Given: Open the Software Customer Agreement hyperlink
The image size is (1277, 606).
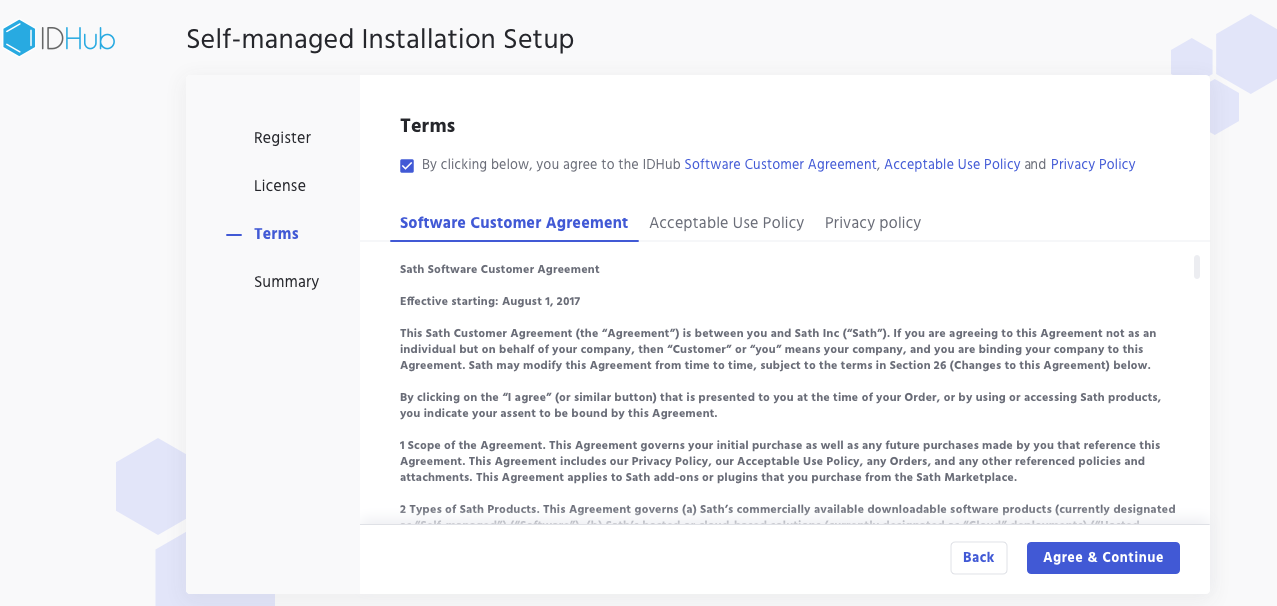Looking at the screenshot, I should coord(780,165).
